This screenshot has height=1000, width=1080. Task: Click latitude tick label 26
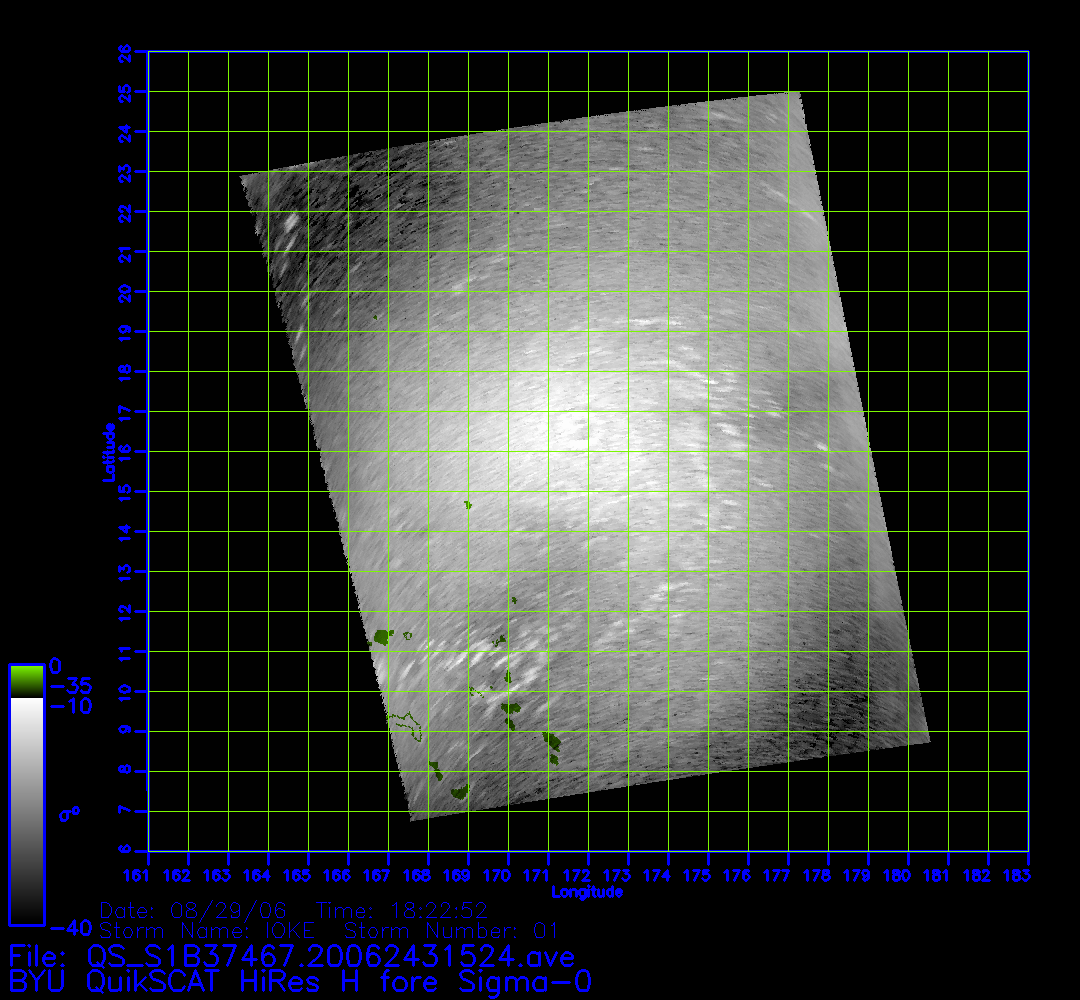coord(126,52)
